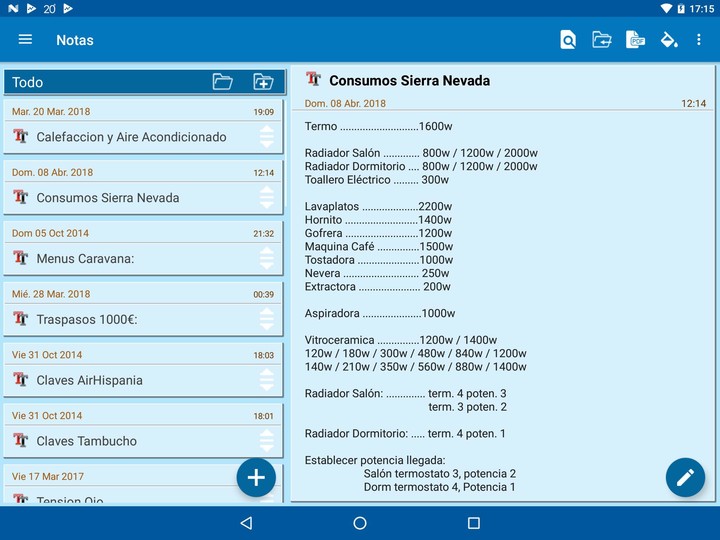Tap the Establecer potencia llegada line
The image size is (720, 540).
pos(375,460)
